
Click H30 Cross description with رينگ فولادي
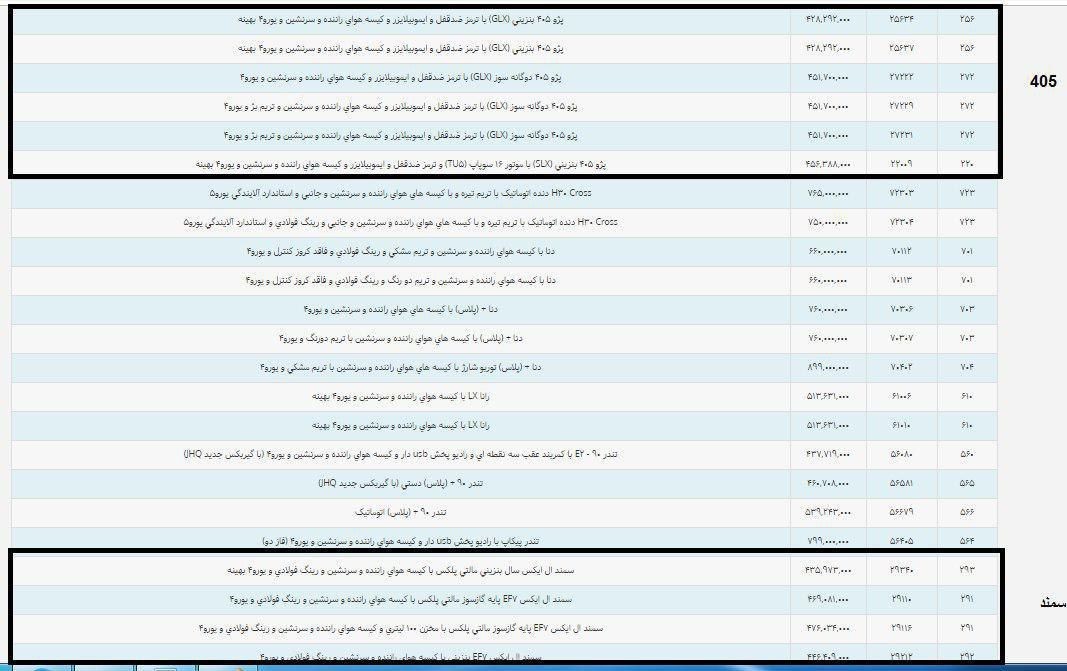tap(401, 222)
